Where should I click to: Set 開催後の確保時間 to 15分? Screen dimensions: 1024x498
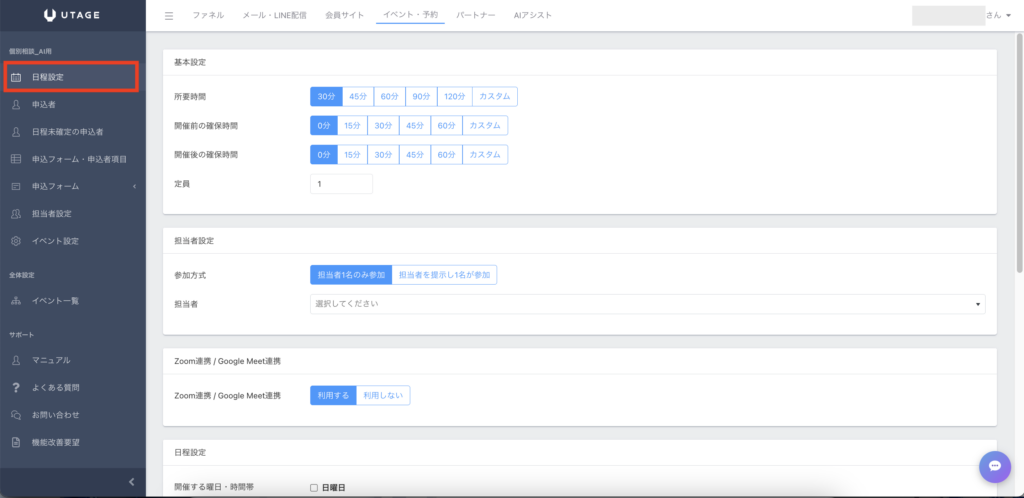352,155
